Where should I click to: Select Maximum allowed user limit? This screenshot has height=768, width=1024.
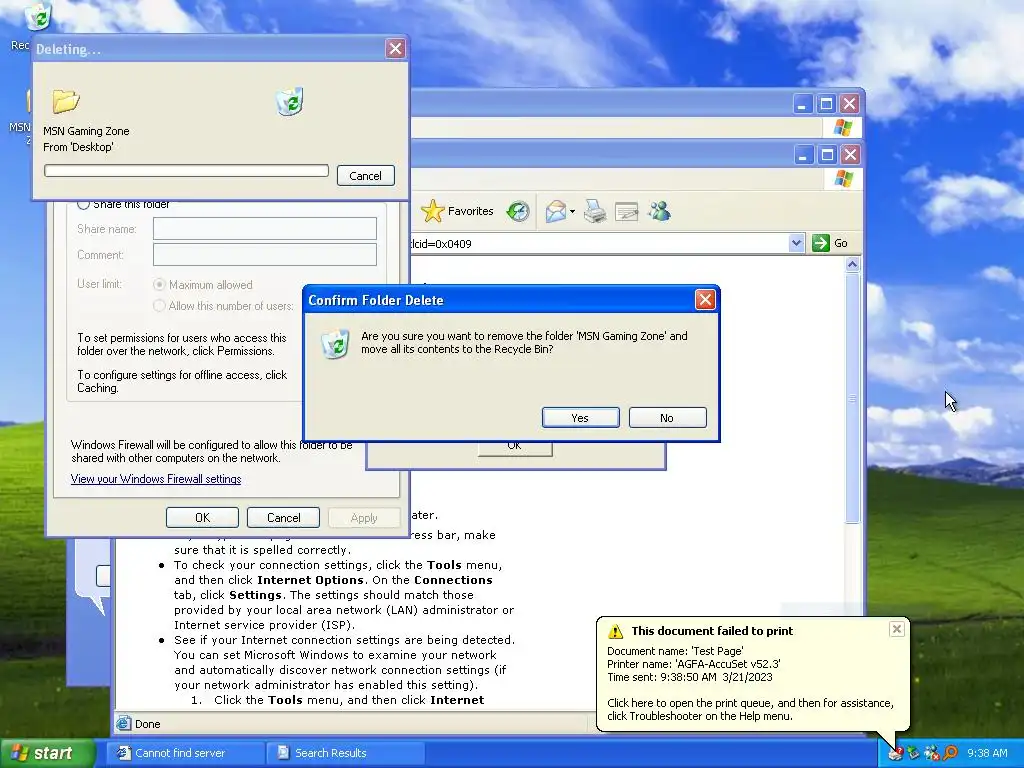tap(159, 285)
